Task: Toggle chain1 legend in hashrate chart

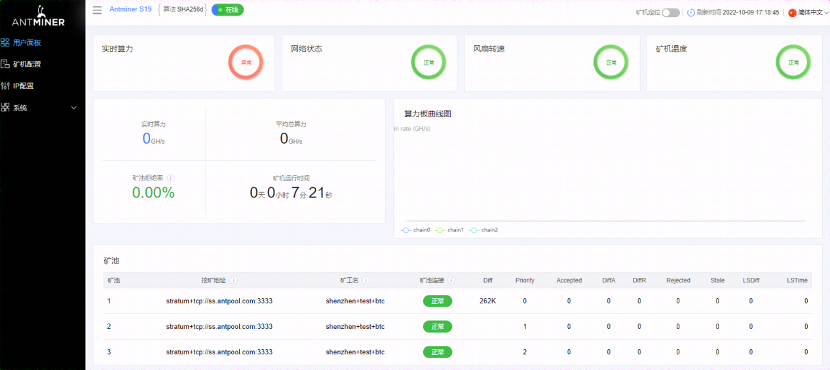Action: tap(449, 230)
